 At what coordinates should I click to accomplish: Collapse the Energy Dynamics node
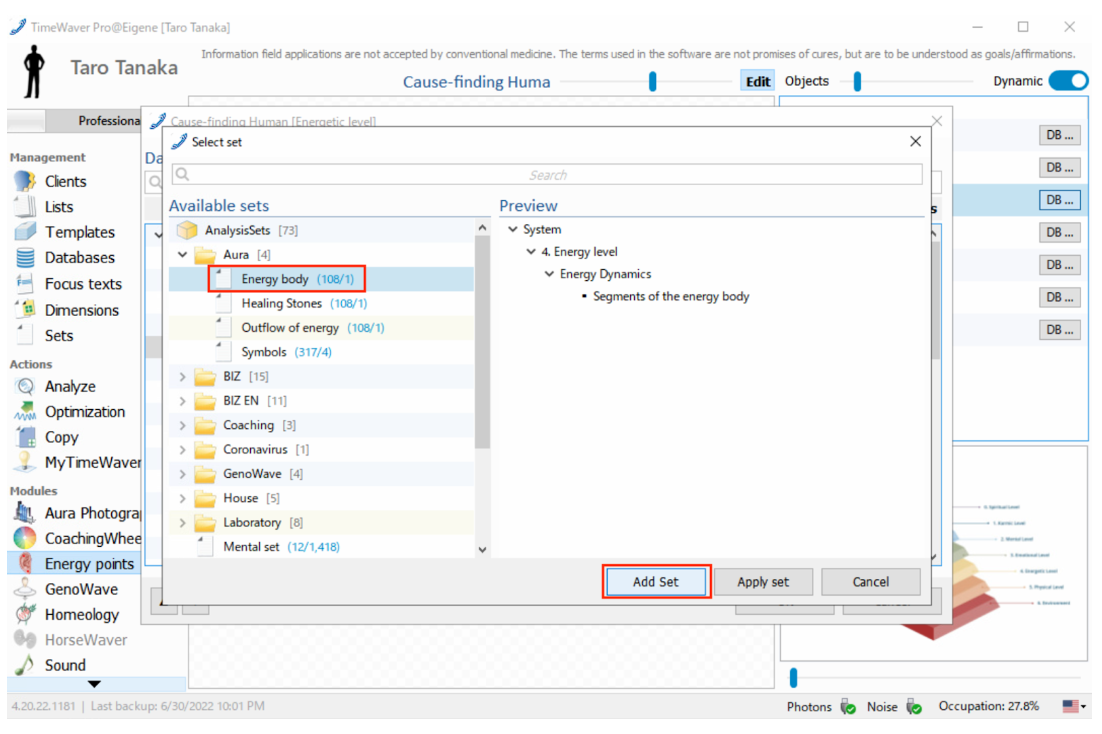[x=550, y=274]
